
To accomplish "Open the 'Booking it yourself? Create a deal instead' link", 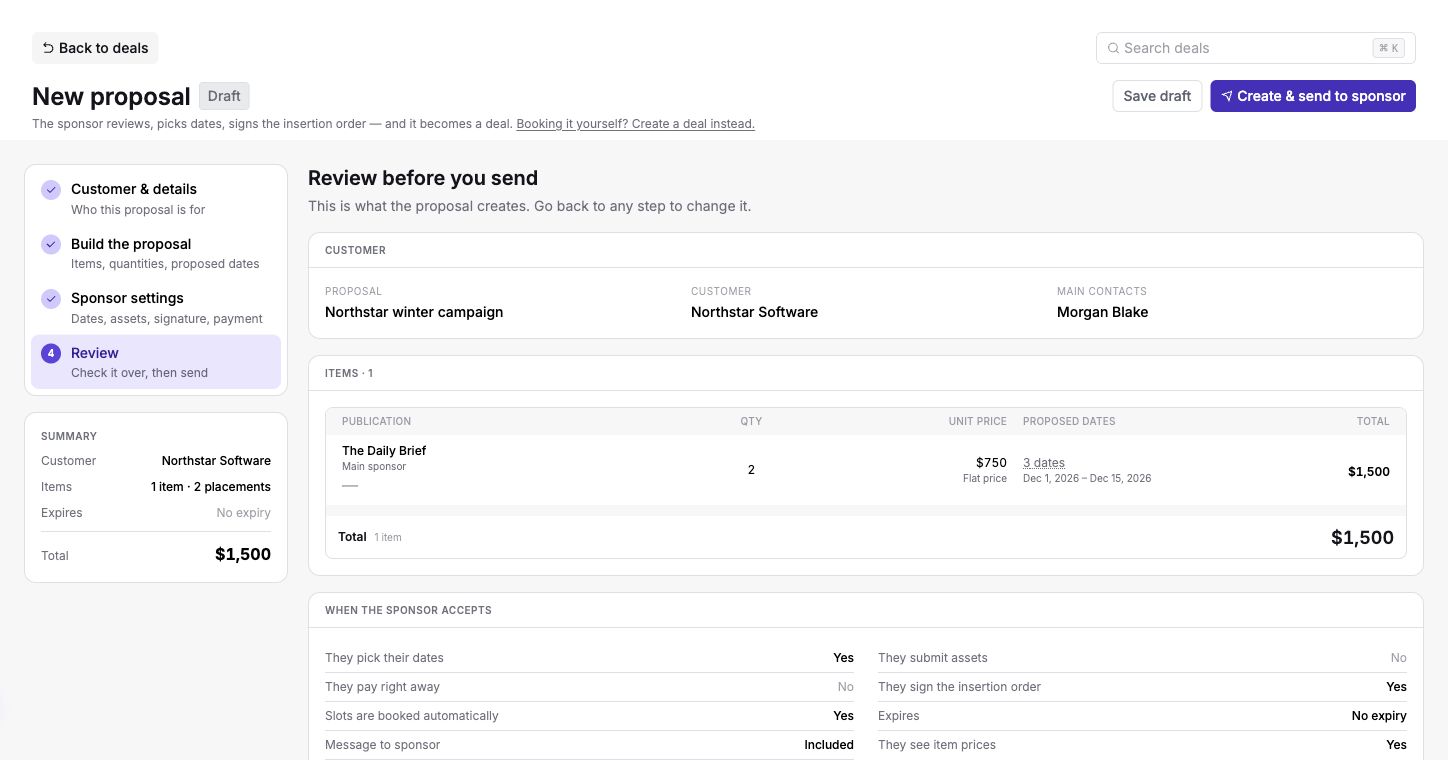I will (x=635, y=124).
